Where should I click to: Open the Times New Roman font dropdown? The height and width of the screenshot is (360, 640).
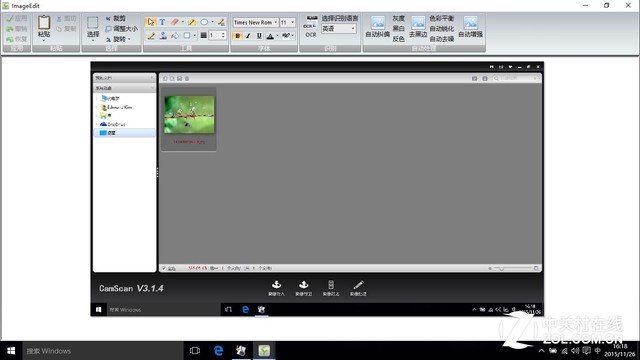point(256,22)
